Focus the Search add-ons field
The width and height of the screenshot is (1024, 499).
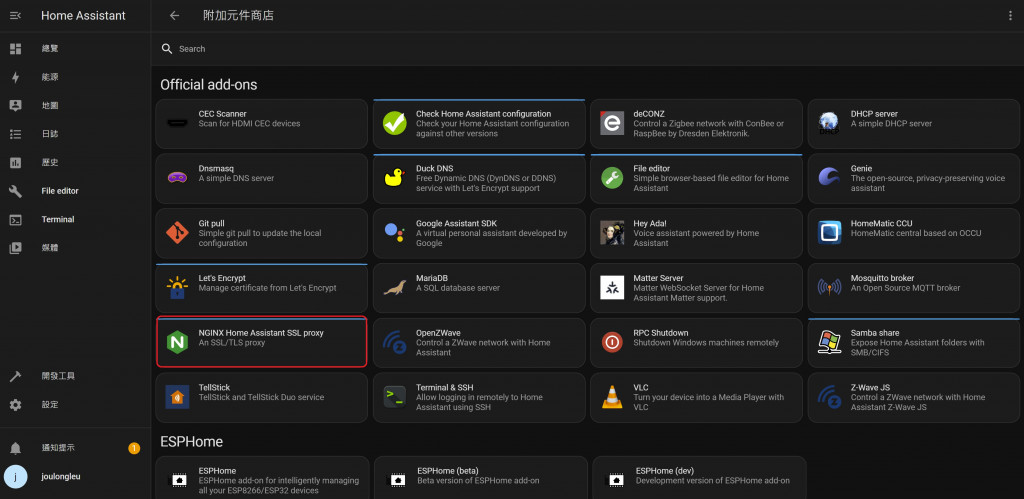[587, 49]
